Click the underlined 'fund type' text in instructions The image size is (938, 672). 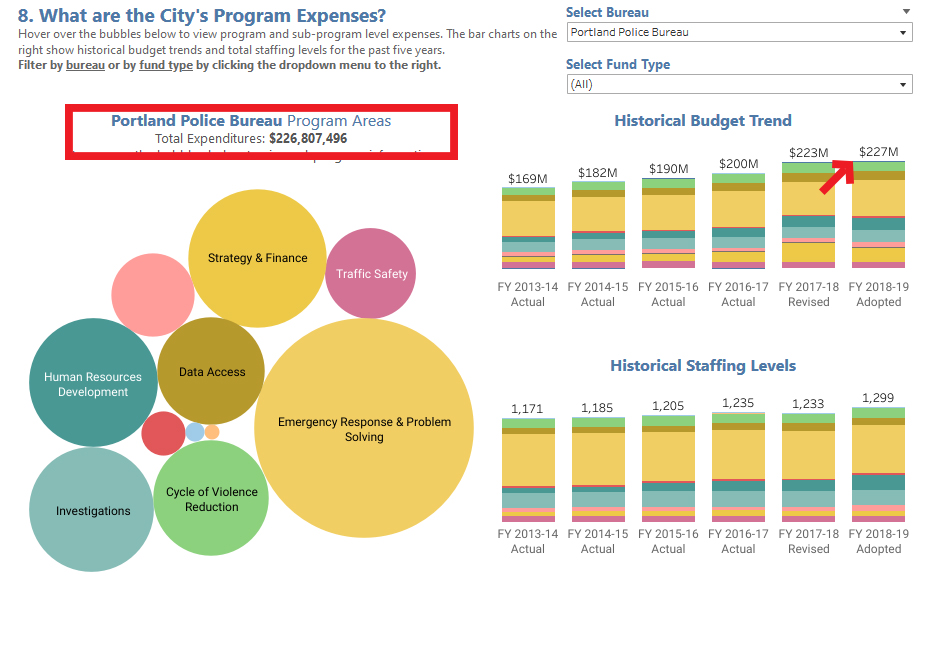[166, 65]
